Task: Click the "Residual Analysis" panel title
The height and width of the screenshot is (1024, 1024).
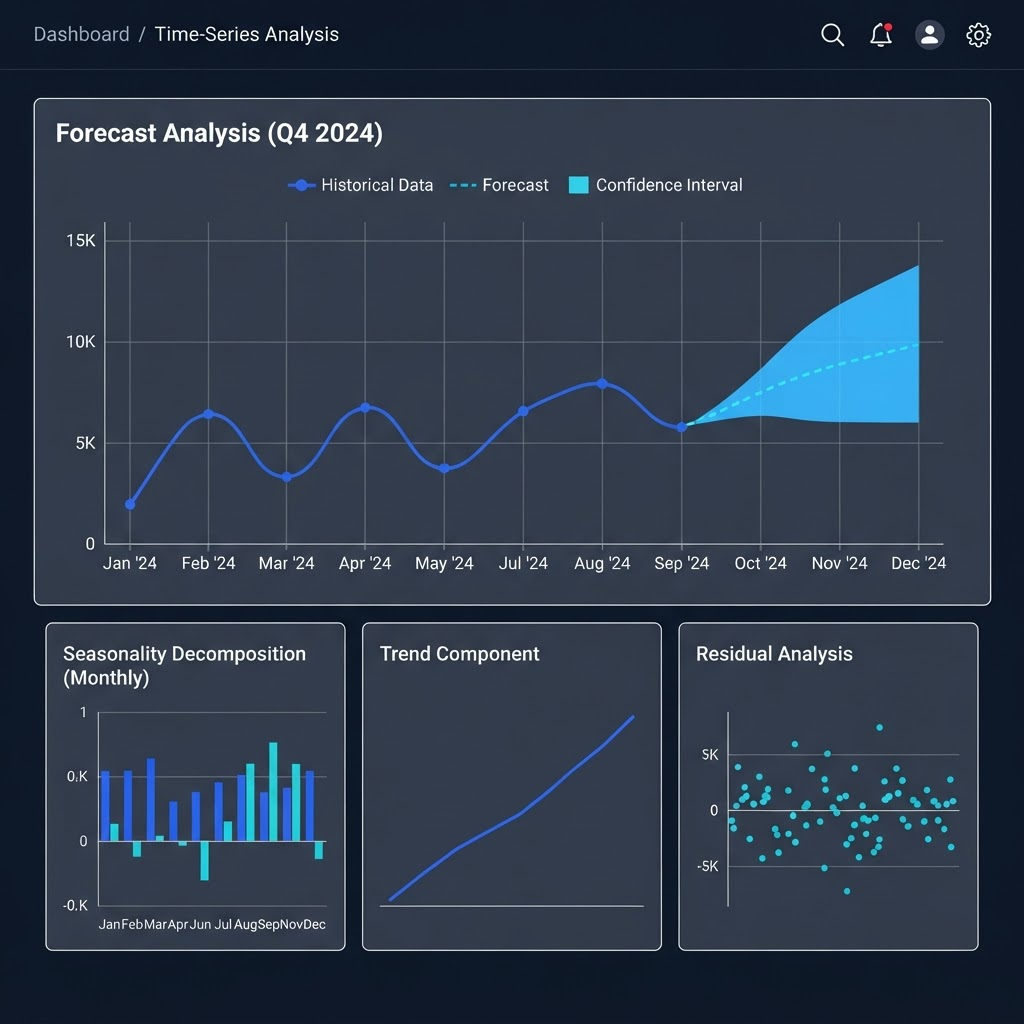Action: click(774, 654)
